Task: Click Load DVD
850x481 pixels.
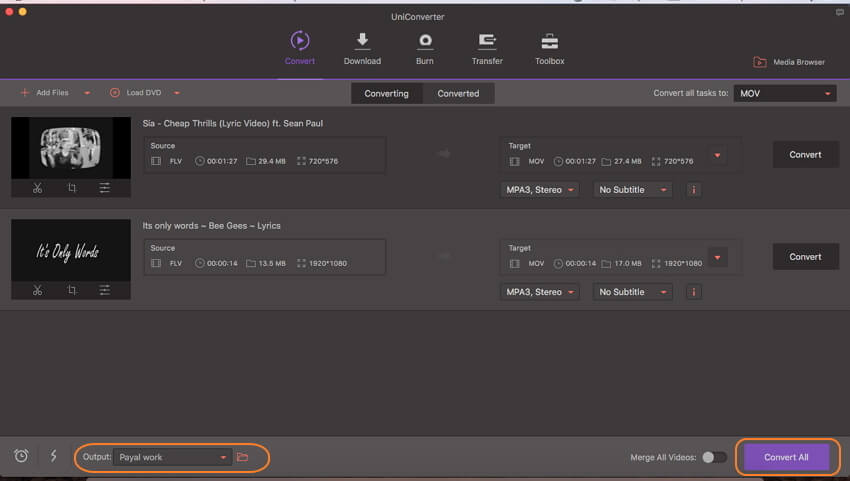Action: point(136,93)
